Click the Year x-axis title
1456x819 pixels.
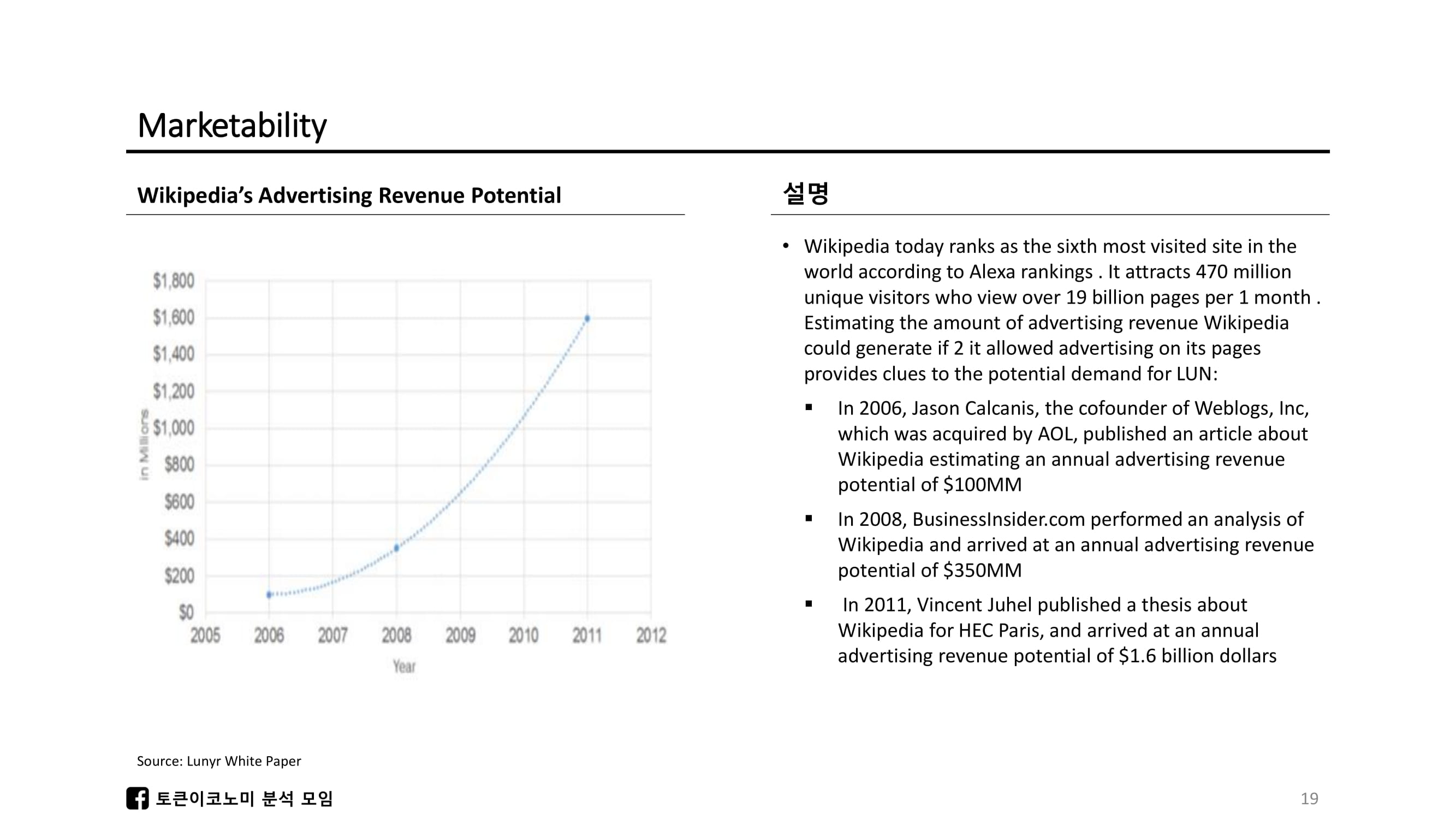[x=404, y=666]
